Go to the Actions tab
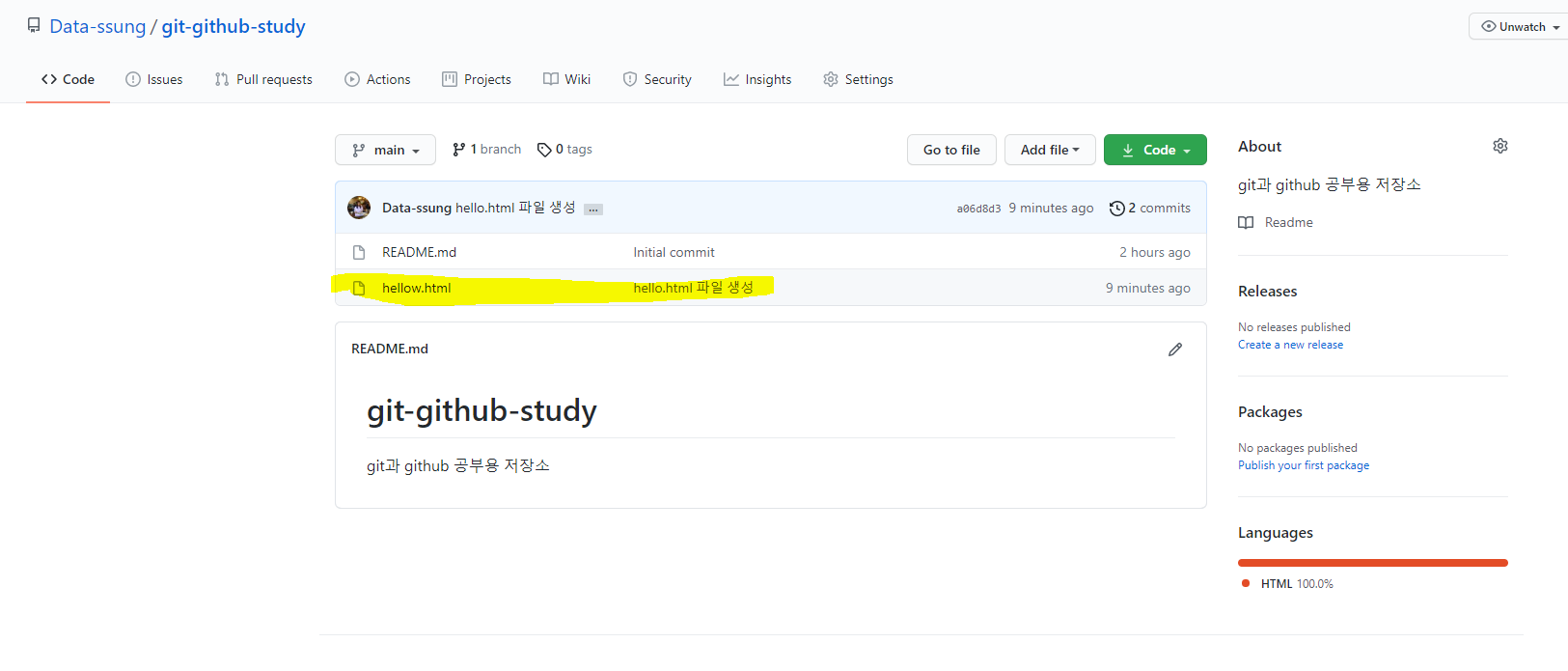 [377, 79]
